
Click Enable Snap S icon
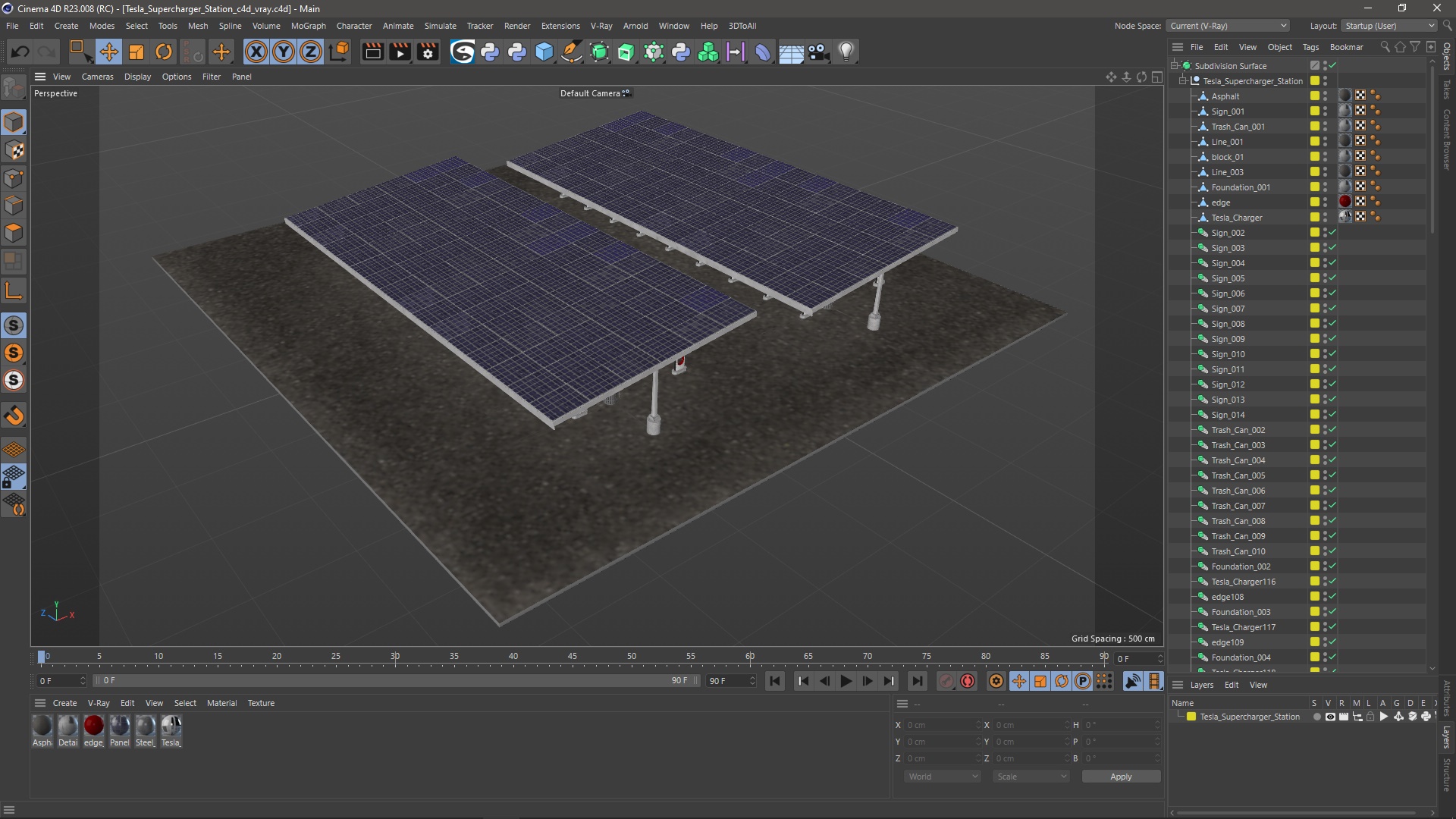pos(14,325)
